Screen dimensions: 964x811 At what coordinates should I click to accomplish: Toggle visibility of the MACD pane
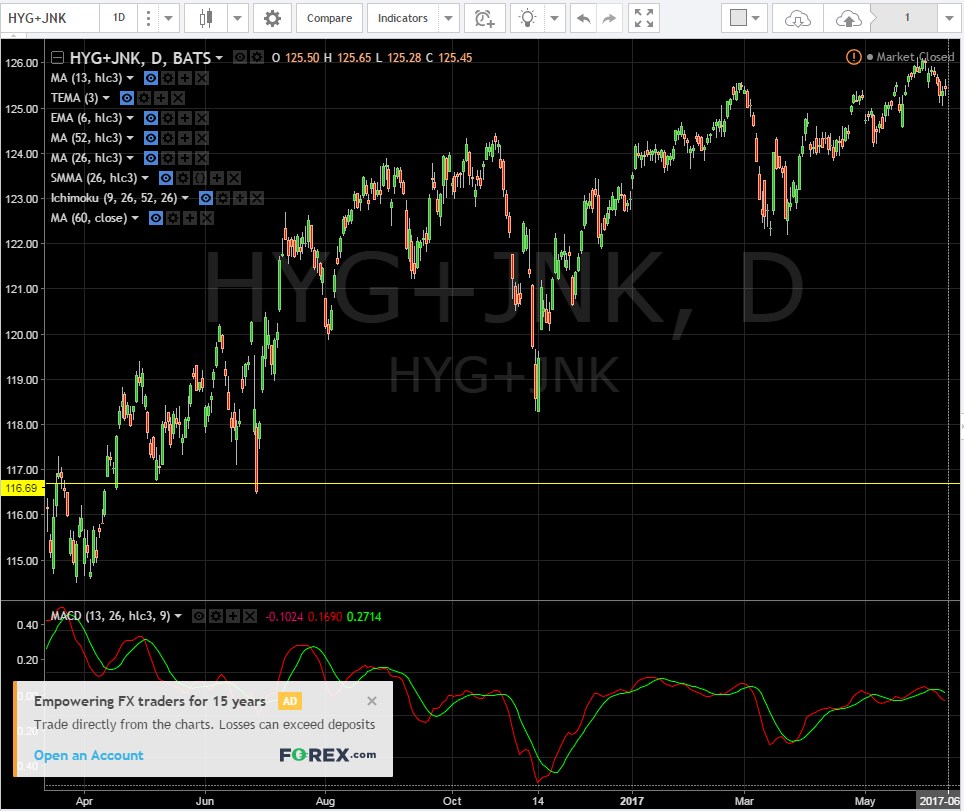click(199, 616)
